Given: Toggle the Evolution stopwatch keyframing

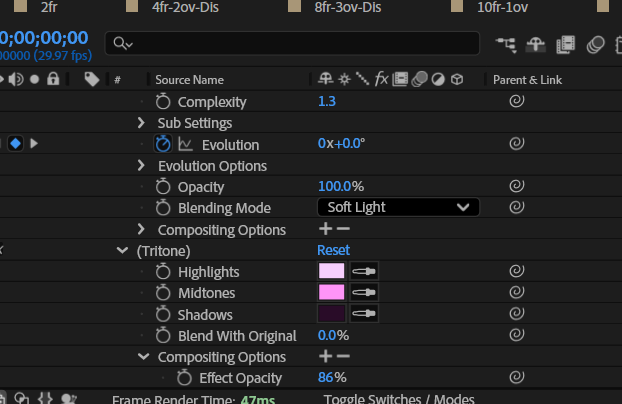Looking at the screenshot, I should pos(164,144).
